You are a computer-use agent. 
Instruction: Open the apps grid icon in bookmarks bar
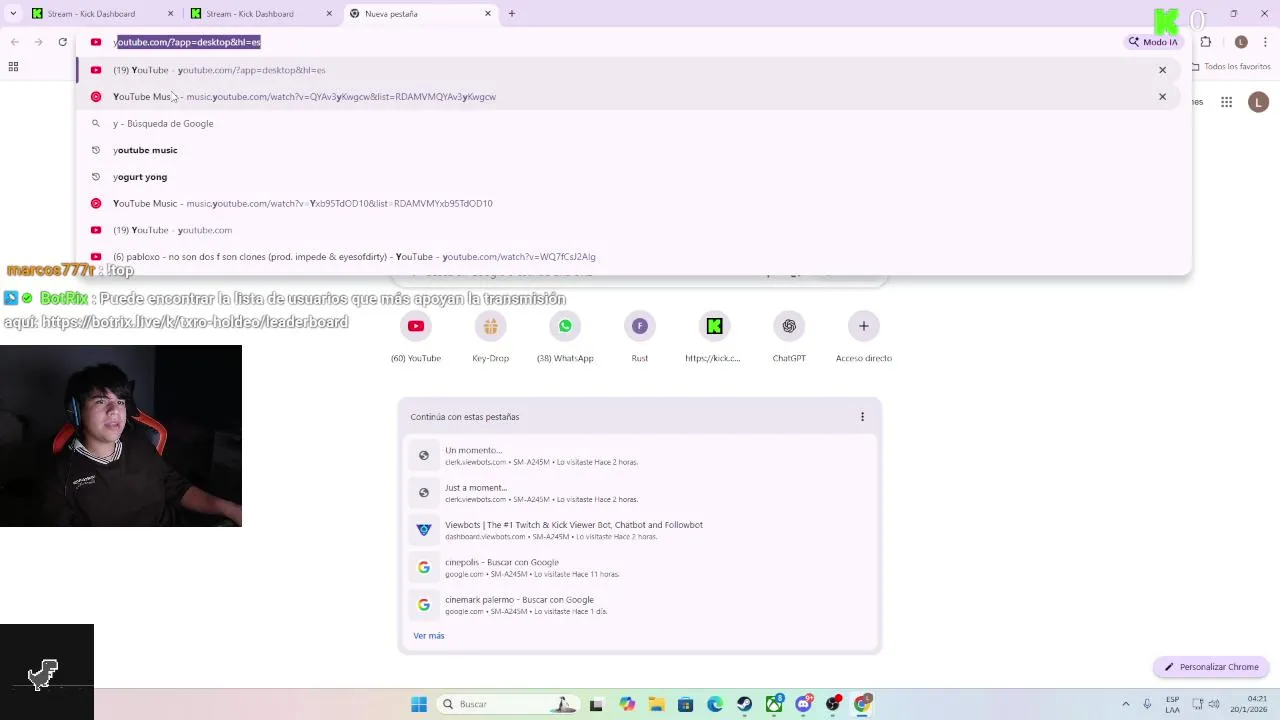pyautogui.click(x=13, y=67)
